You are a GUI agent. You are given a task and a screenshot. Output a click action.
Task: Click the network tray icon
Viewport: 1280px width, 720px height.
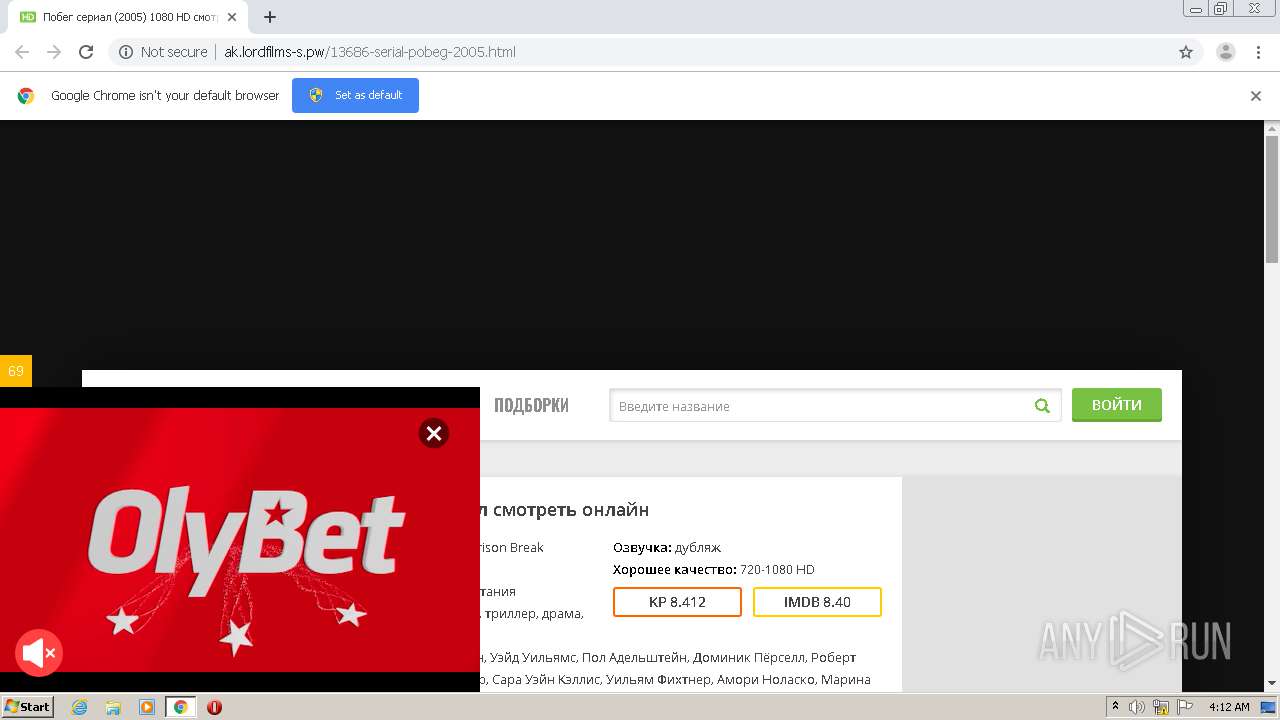[x=1161, y=707]
